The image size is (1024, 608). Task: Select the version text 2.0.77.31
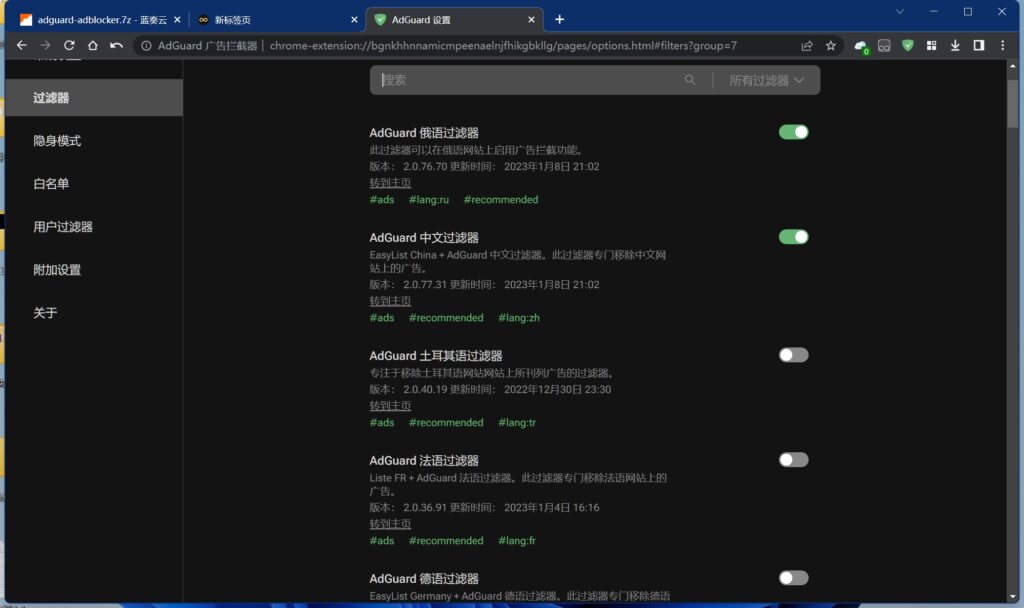coord(425,285)
